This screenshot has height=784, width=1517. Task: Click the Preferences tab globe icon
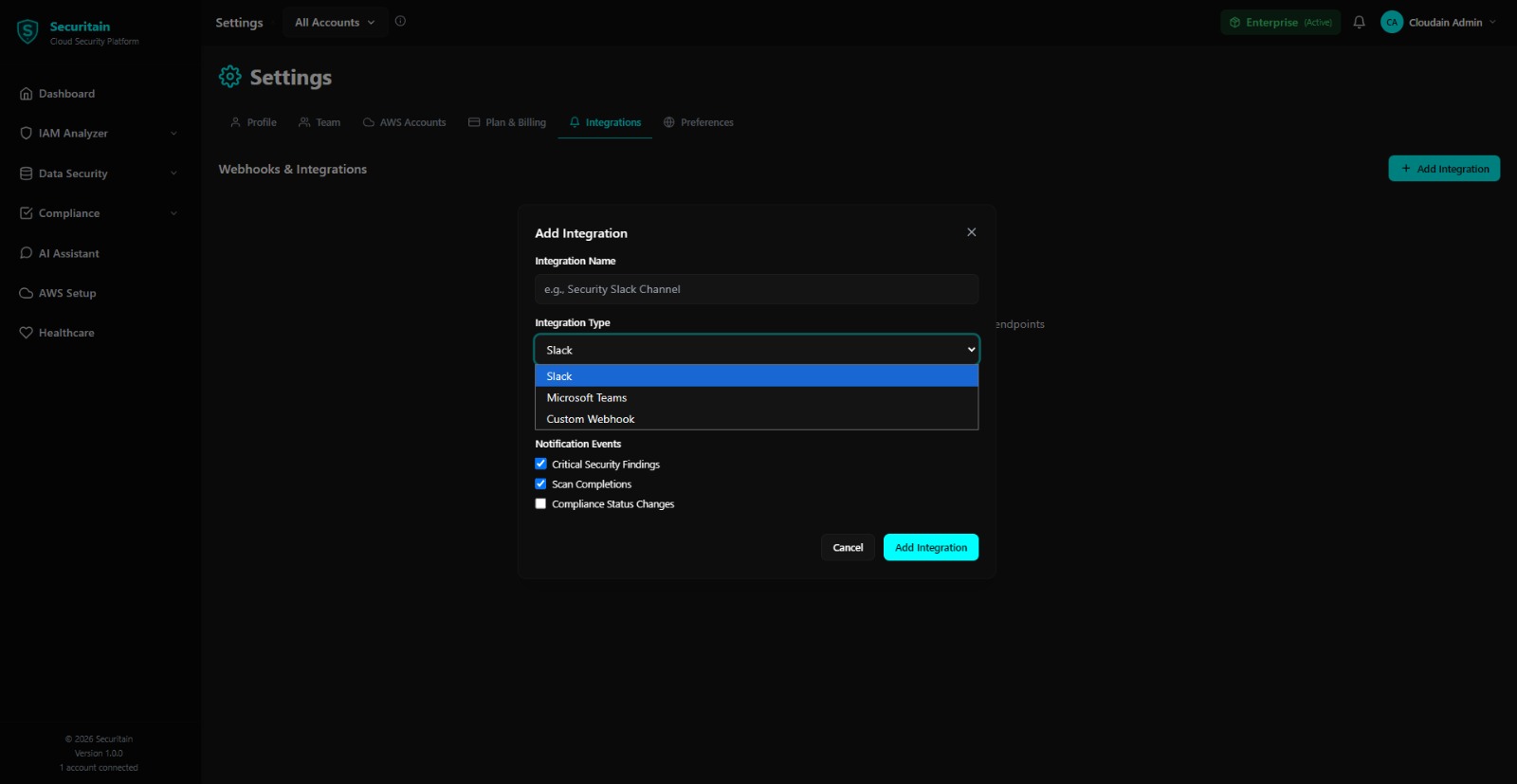669,122
